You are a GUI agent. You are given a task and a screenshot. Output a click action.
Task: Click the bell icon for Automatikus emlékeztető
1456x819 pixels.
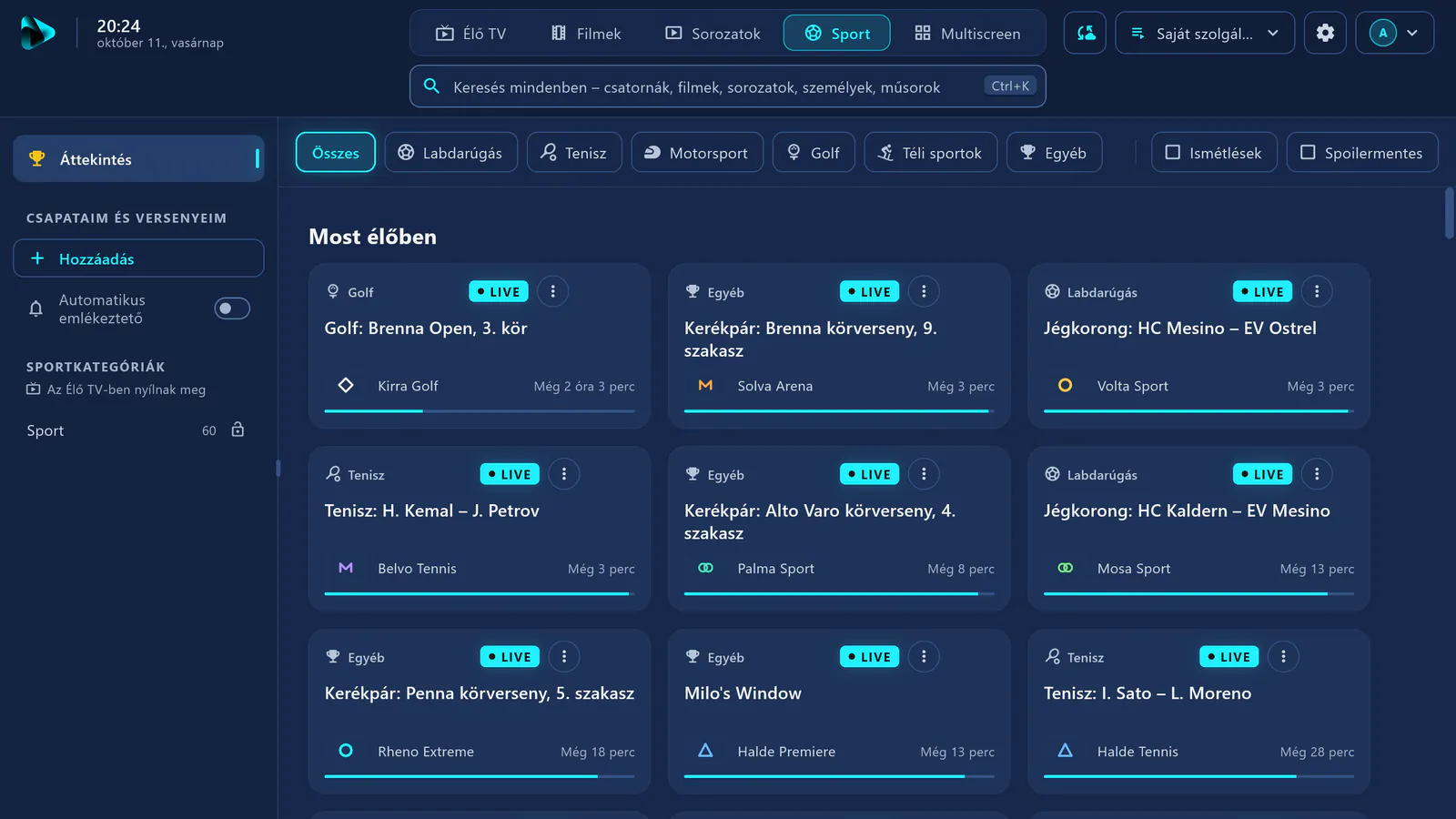point(35,308)
